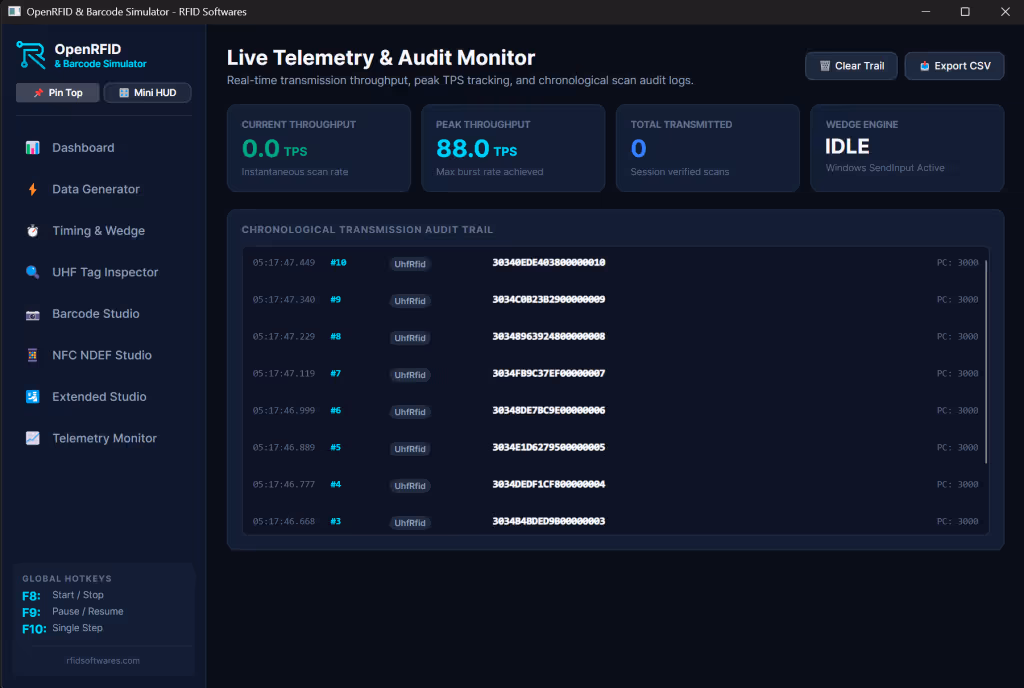
Task: Click the pin icon in Pin Top
Action: (39, 93)
